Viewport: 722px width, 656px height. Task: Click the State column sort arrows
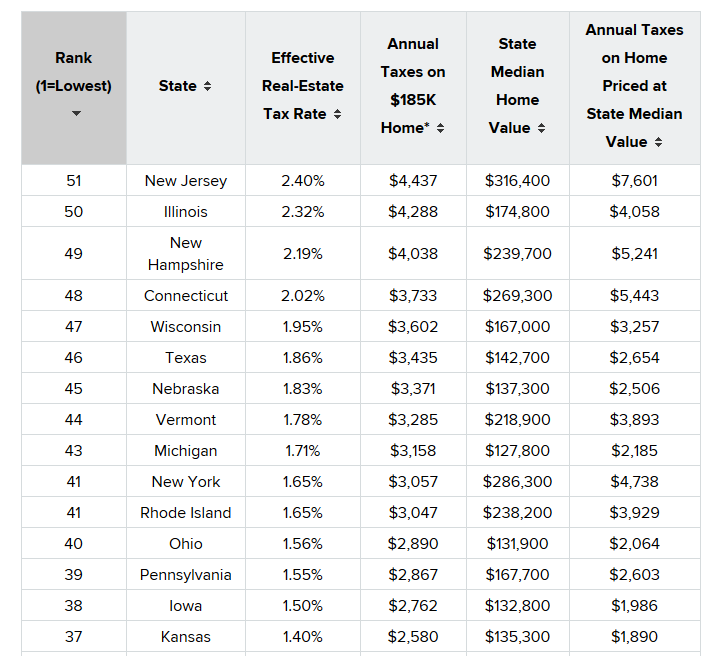point(207,87)
